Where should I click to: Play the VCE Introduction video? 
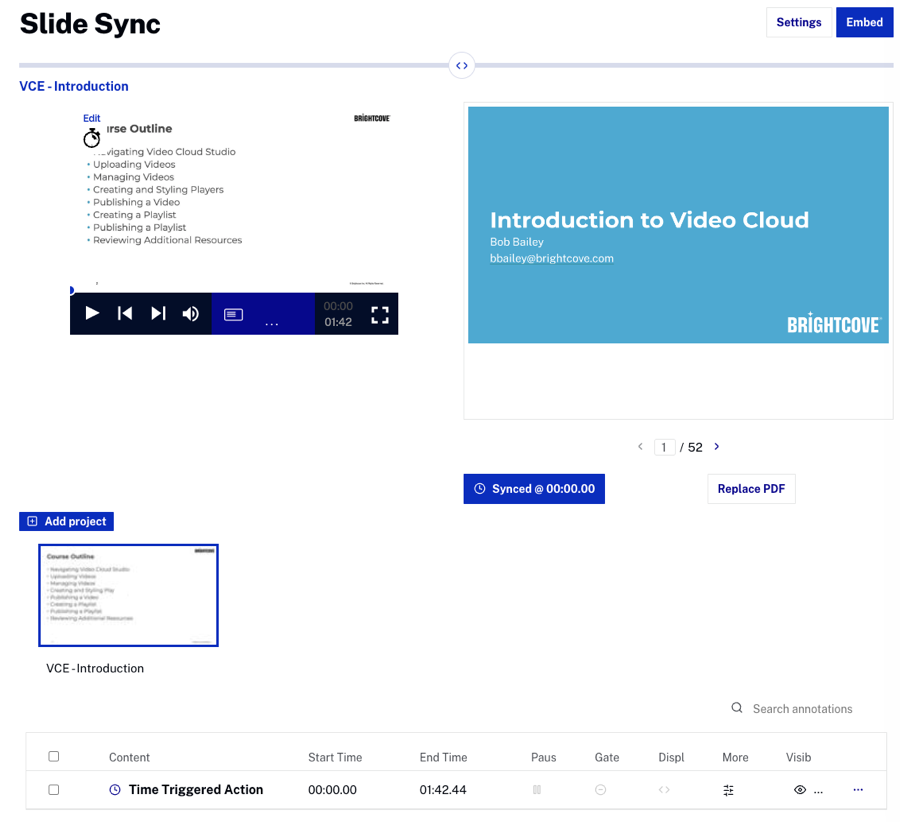92,314
